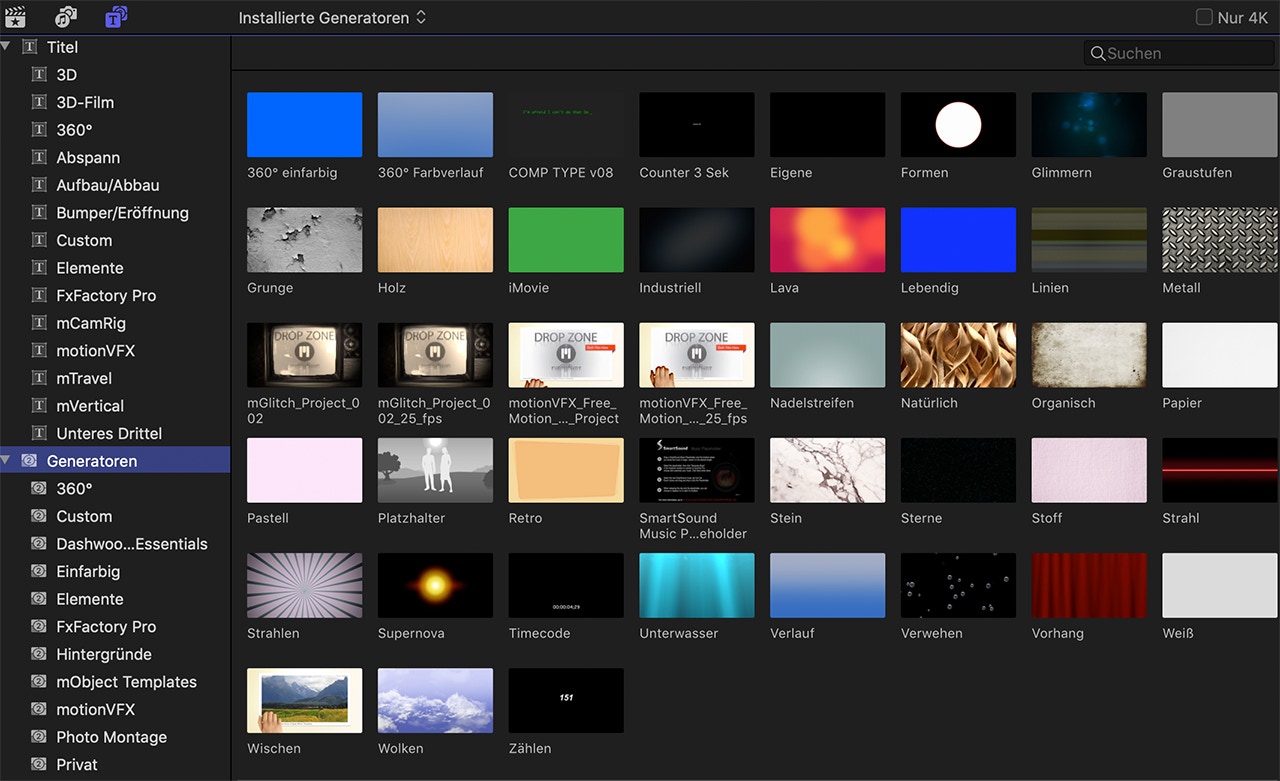Click the generator icon beside Hintergründe

[x=39, y=654]
